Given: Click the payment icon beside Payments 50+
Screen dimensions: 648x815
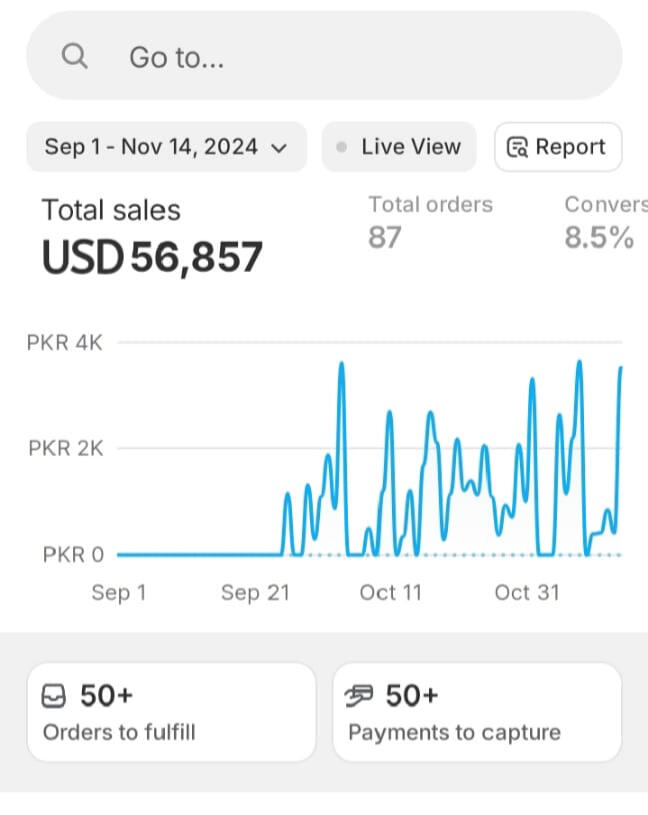Looking at the screenshot, I should pos(359,695).
